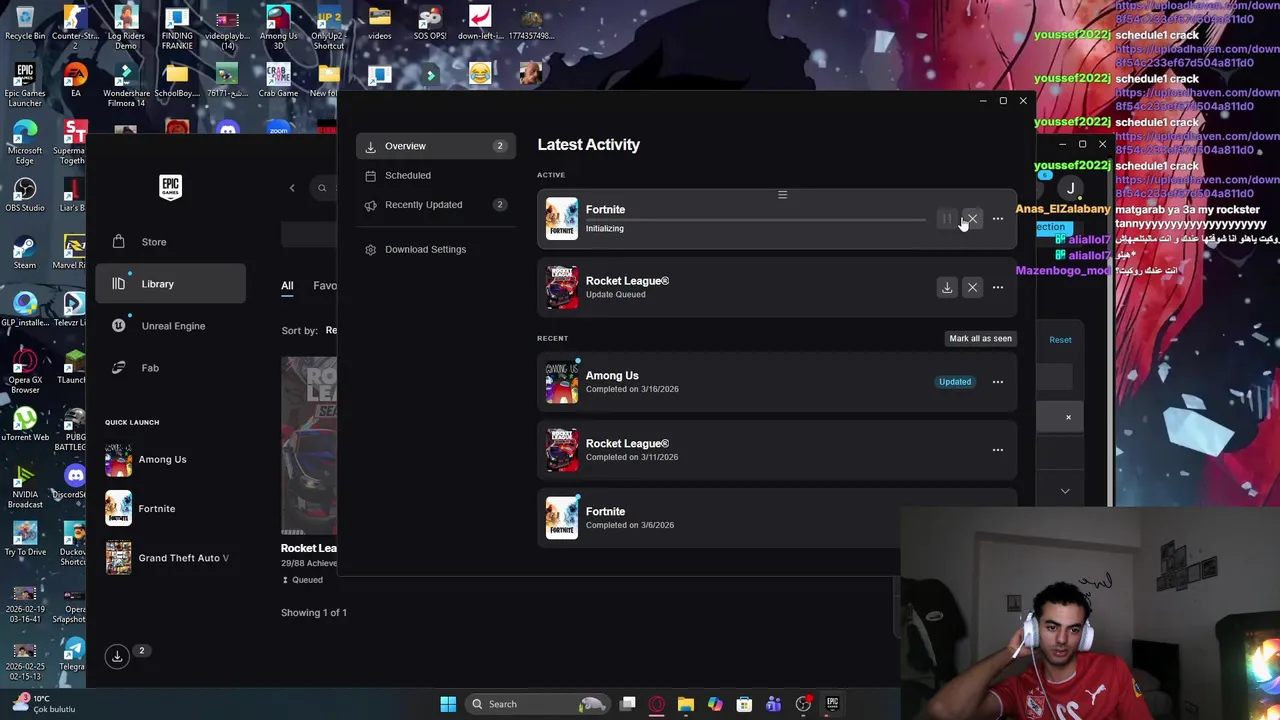This screenshot has width=1280, height=720.
Task: Open Unreal Engine from the sidebar
Action: click(x=170, y=326)
